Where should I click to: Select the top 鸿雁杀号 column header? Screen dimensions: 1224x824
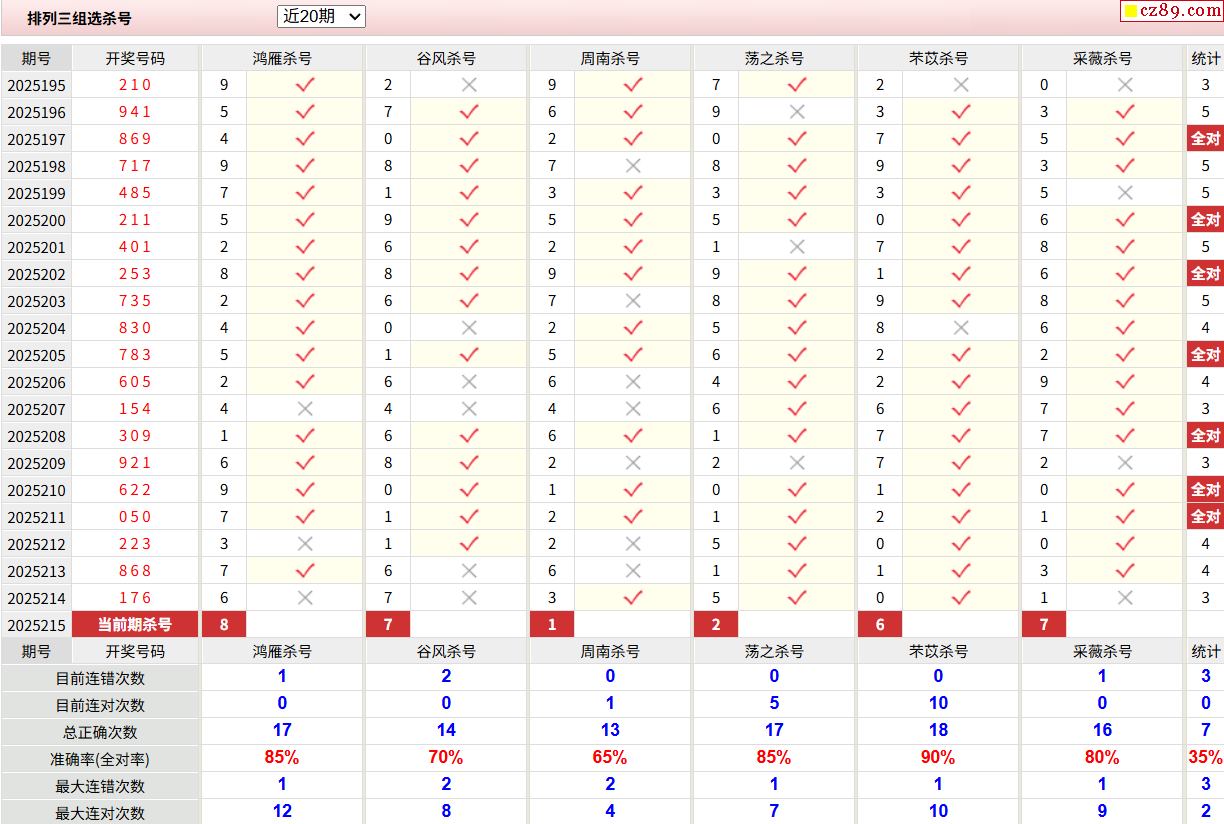click(x=282, y=58)
